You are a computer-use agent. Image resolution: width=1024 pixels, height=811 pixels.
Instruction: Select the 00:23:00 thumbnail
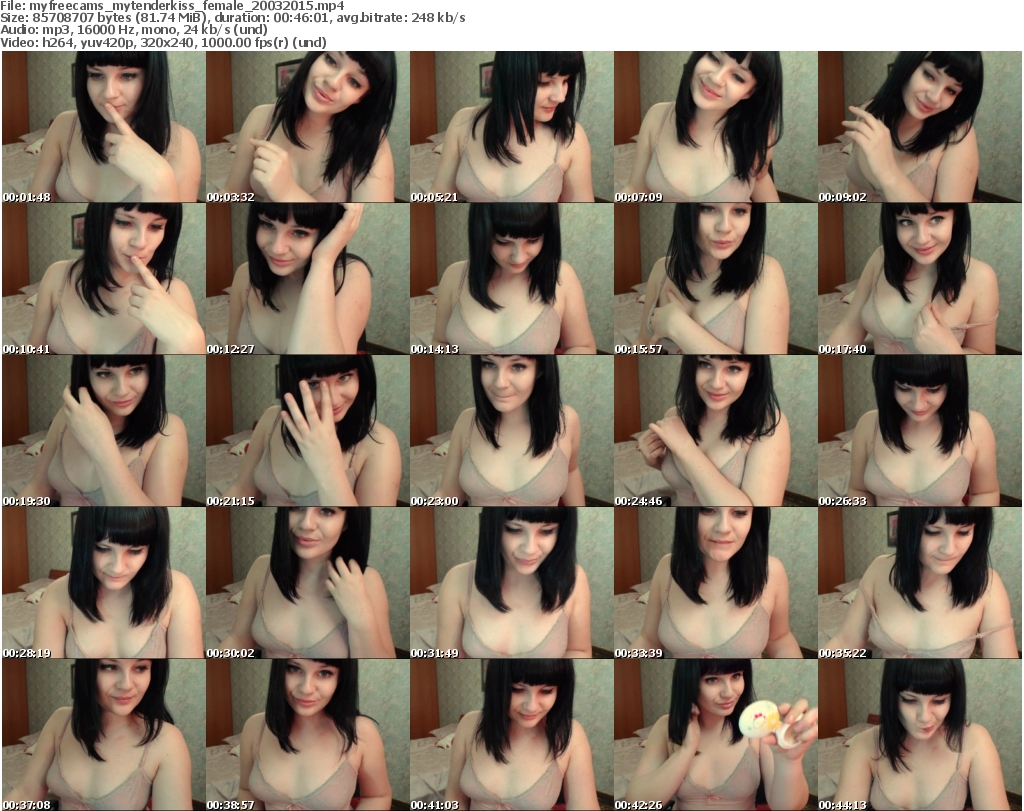(512, 431)
